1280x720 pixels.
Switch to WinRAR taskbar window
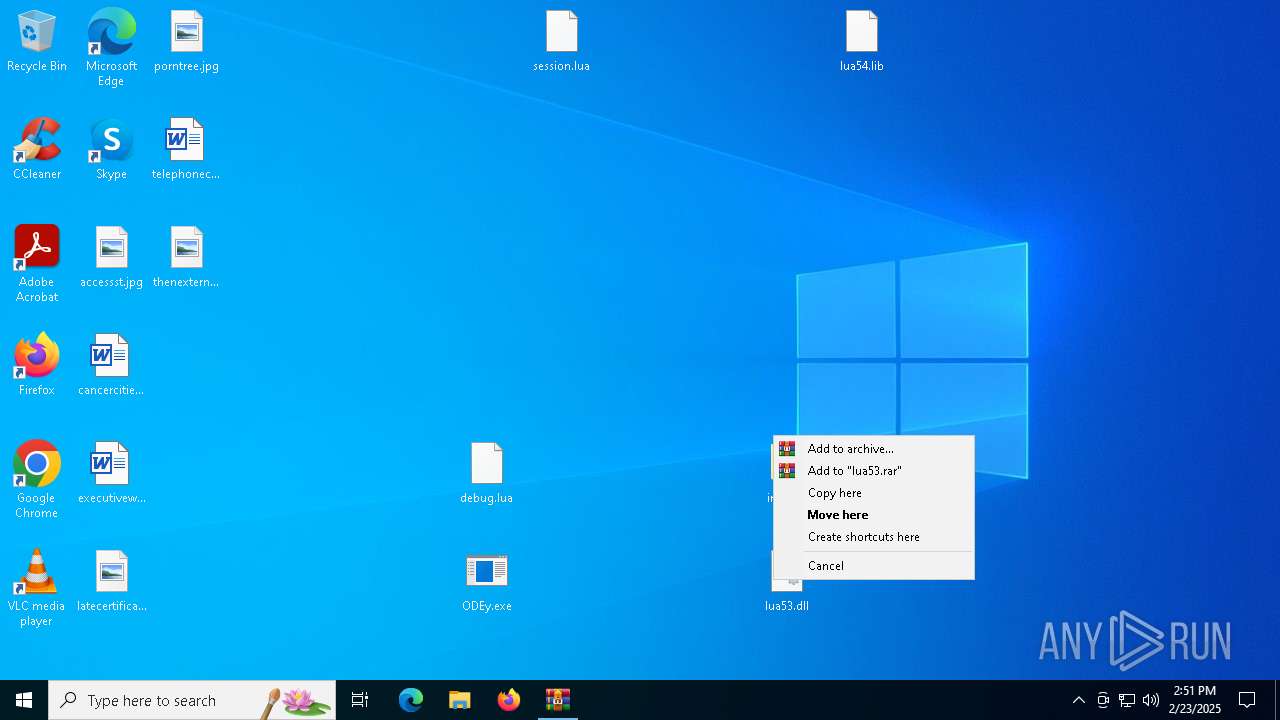click(x=558, y=700)
